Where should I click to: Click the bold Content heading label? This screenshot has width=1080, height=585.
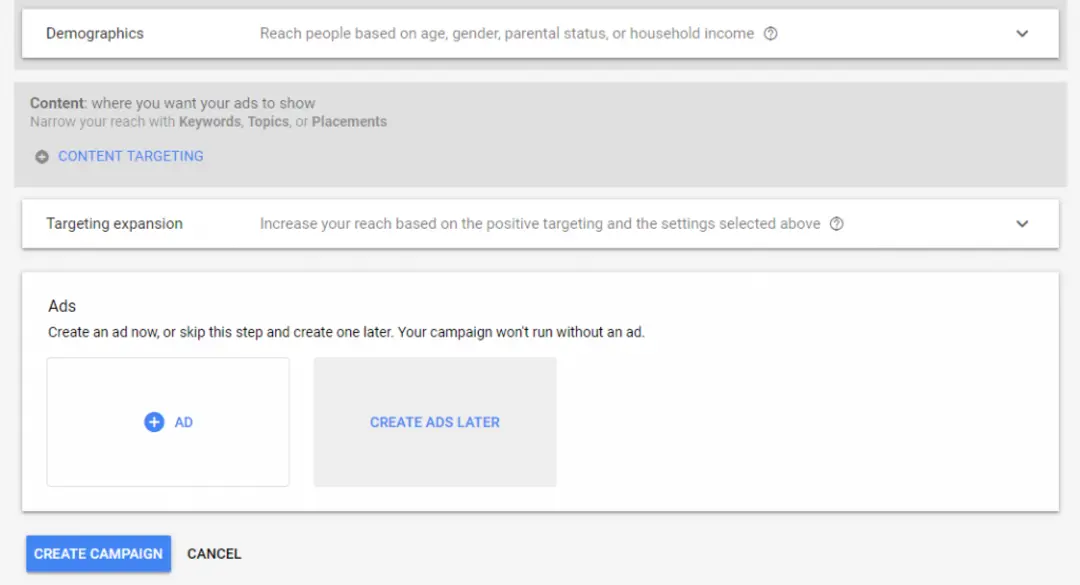tap(56, 103)
